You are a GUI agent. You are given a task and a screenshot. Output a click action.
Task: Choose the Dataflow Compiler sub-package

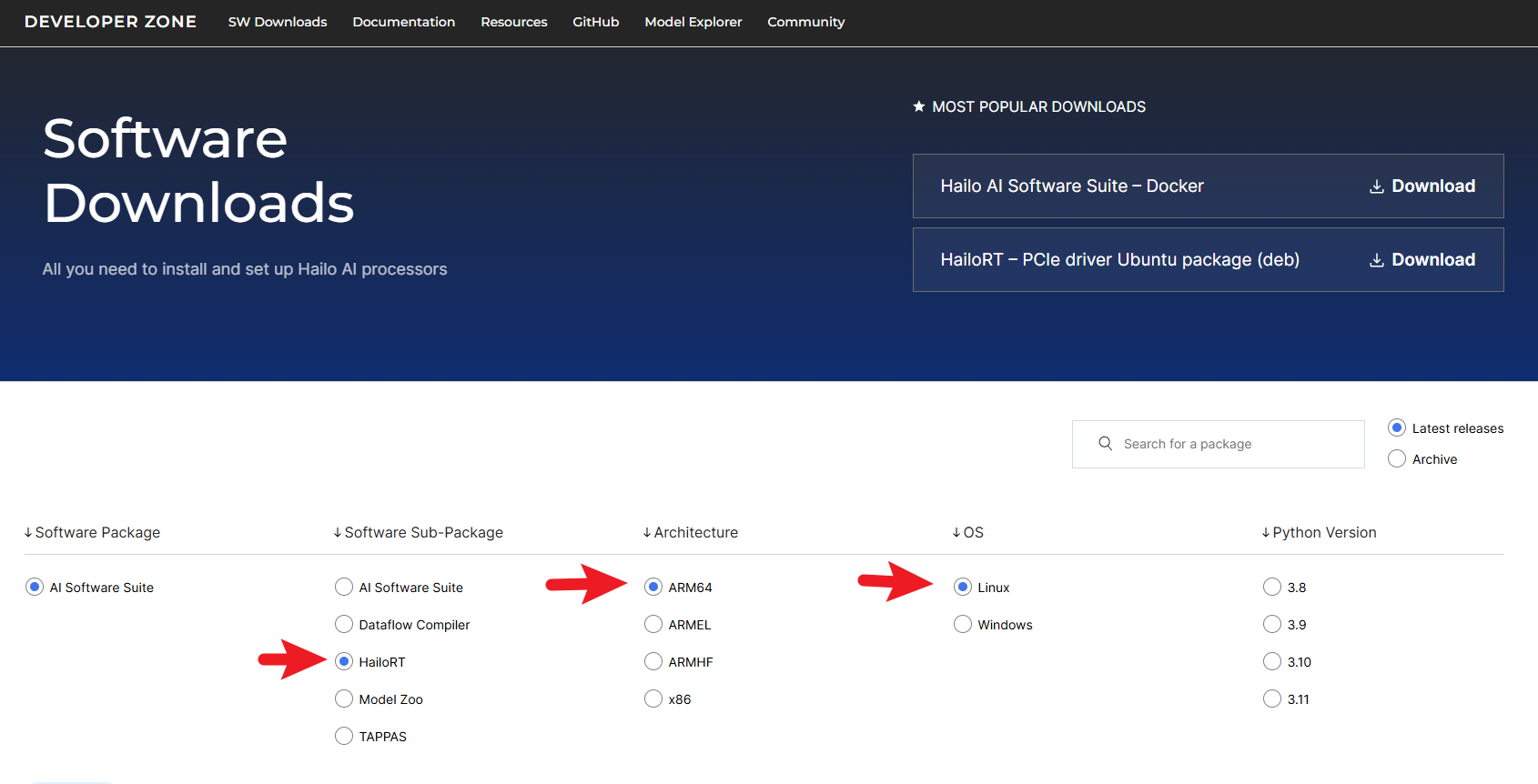tap(344, 624)
